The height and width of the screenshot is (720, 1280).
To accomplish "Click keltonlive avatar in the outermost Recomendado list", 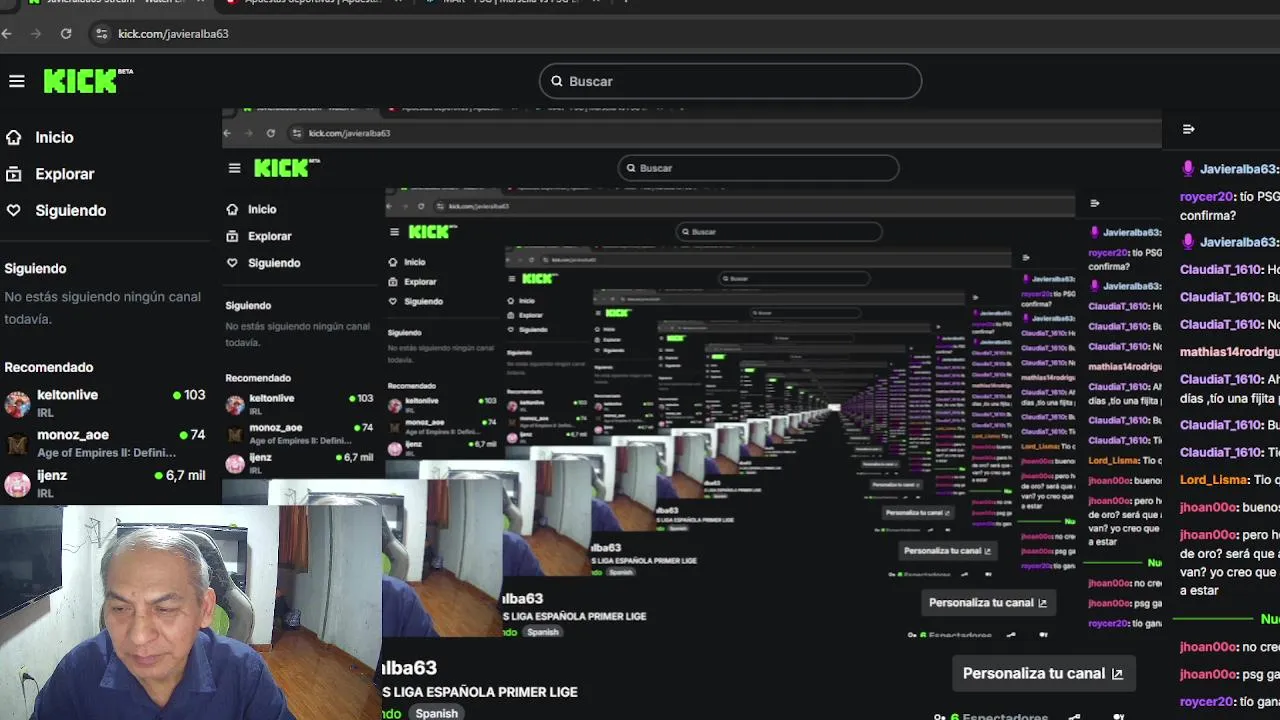I will click(x=17, y=404).
